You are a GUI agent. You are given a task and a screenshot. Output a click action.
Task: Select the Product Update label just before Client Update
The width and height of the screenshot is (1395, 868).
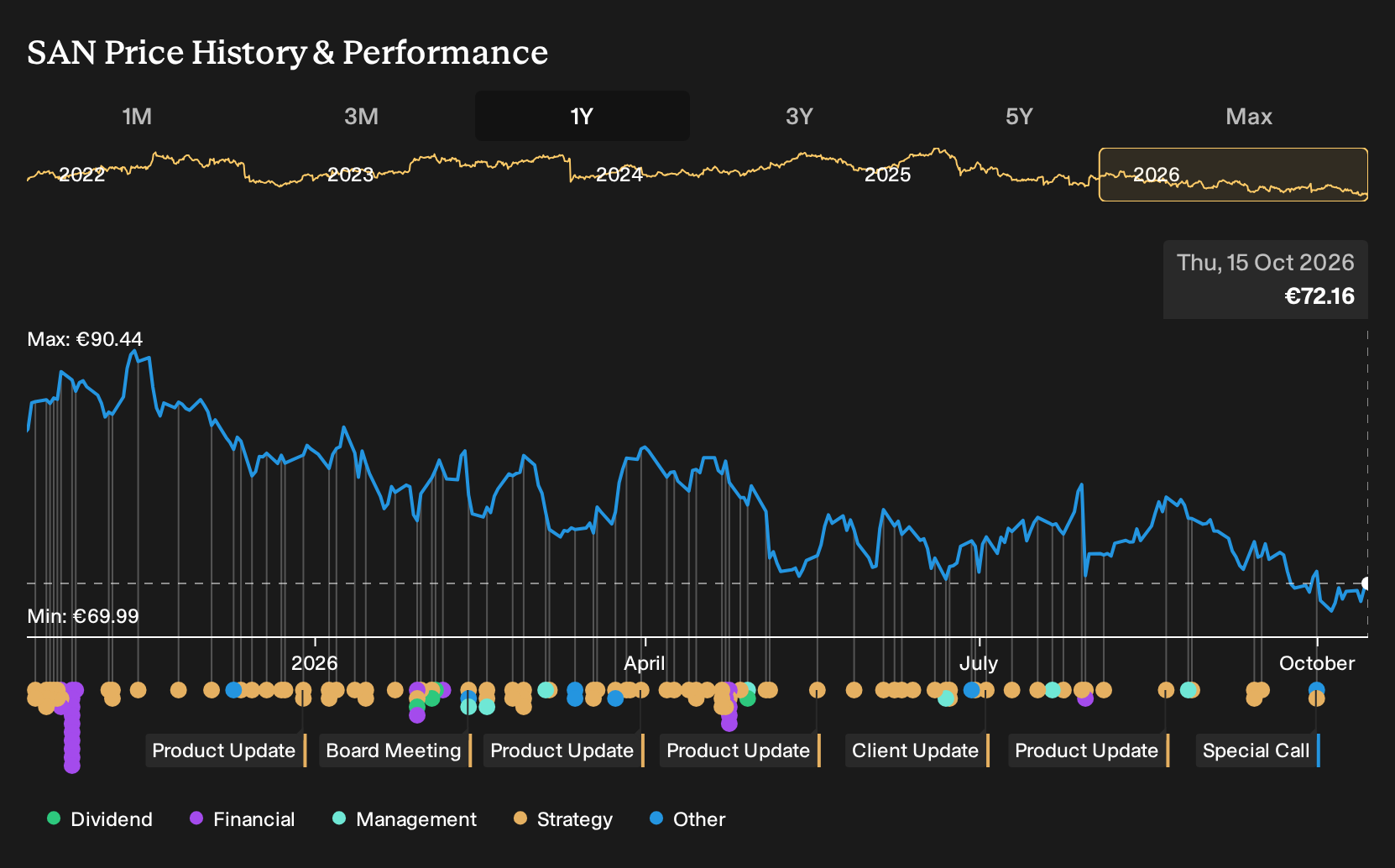click(739, 750)
